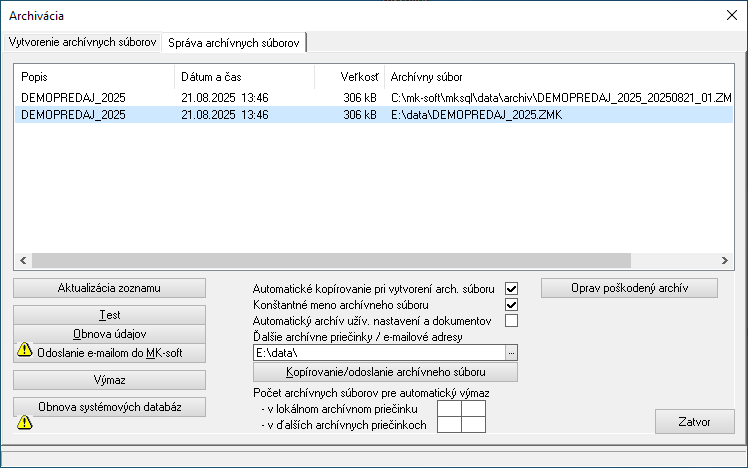This screenshot has width=748, height=468.
Task: Select Správa archívnych súborov tab
Action: (x=236, y=42)
